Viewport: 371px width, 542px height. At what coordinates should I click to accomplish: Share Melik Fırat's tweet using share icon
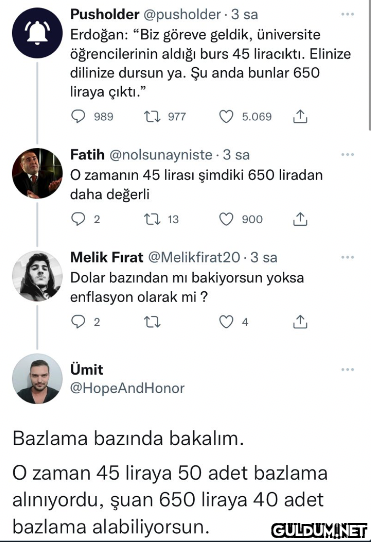point(300,322)
